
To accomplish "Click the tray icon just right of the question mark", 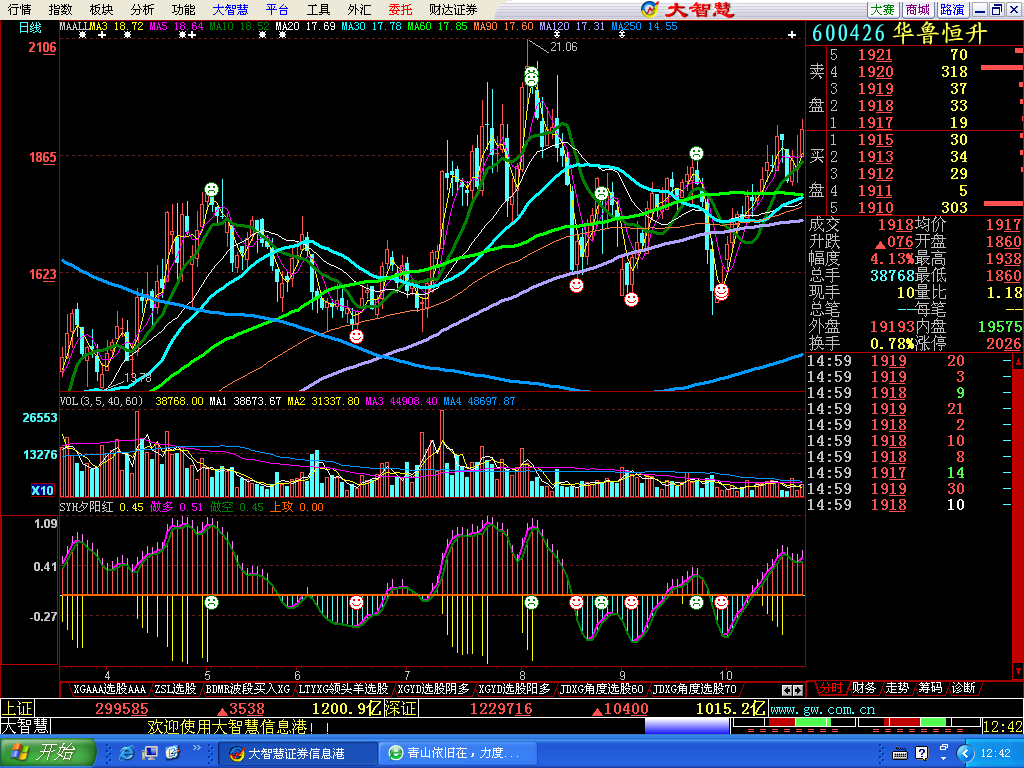I will [x=943, y=752].
